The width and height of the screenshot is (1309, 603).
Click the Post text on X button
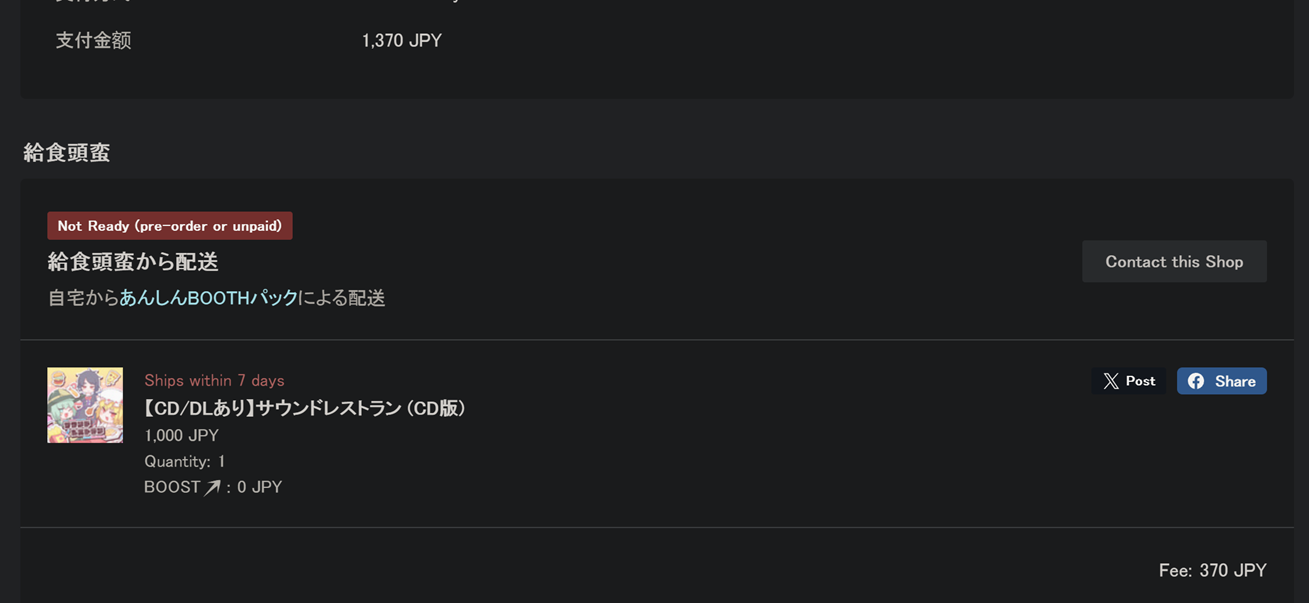click(x=1140, y=381)
